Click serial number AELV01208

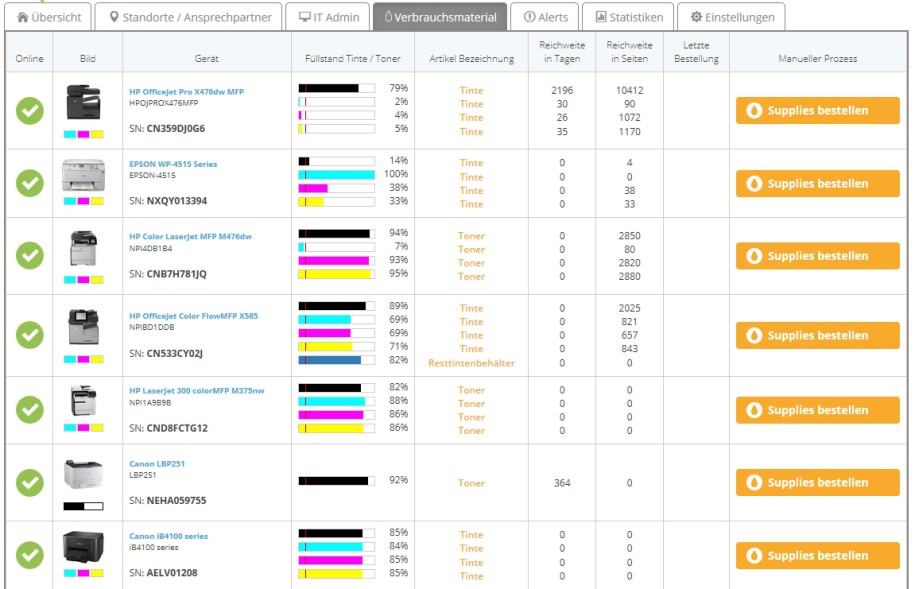[x=172, y=573]
